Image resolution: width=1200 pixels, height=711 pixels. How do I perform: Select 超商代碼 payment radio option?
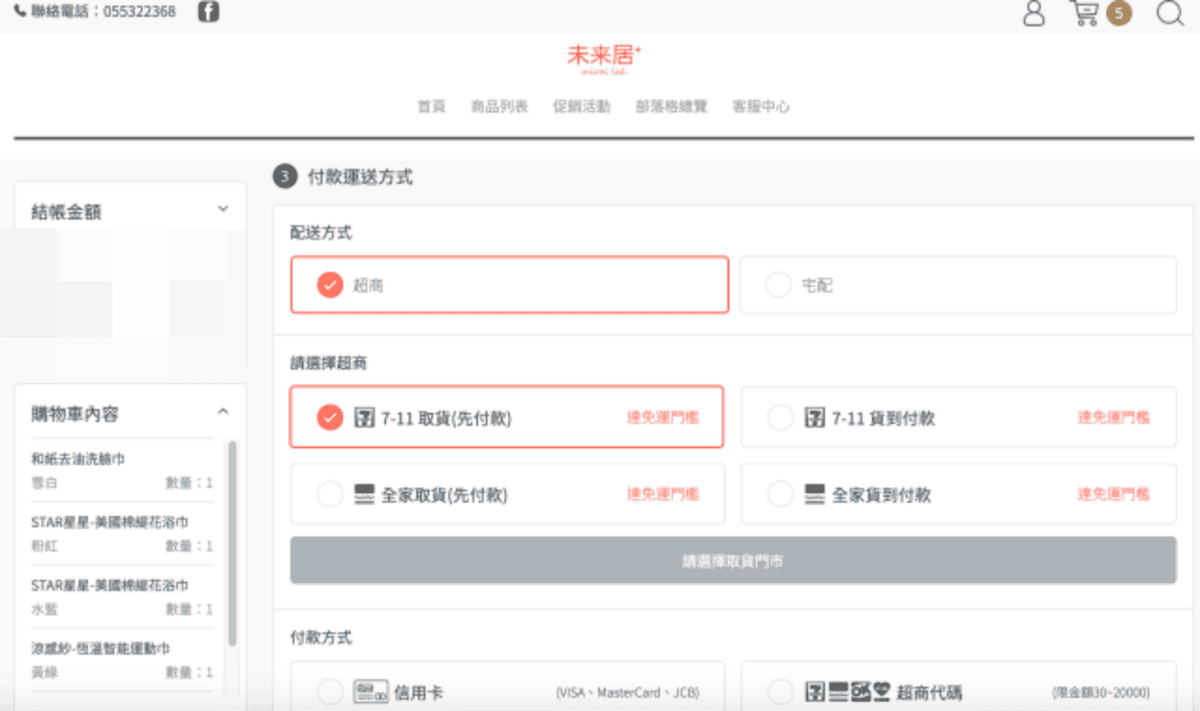tap(780, 692)
